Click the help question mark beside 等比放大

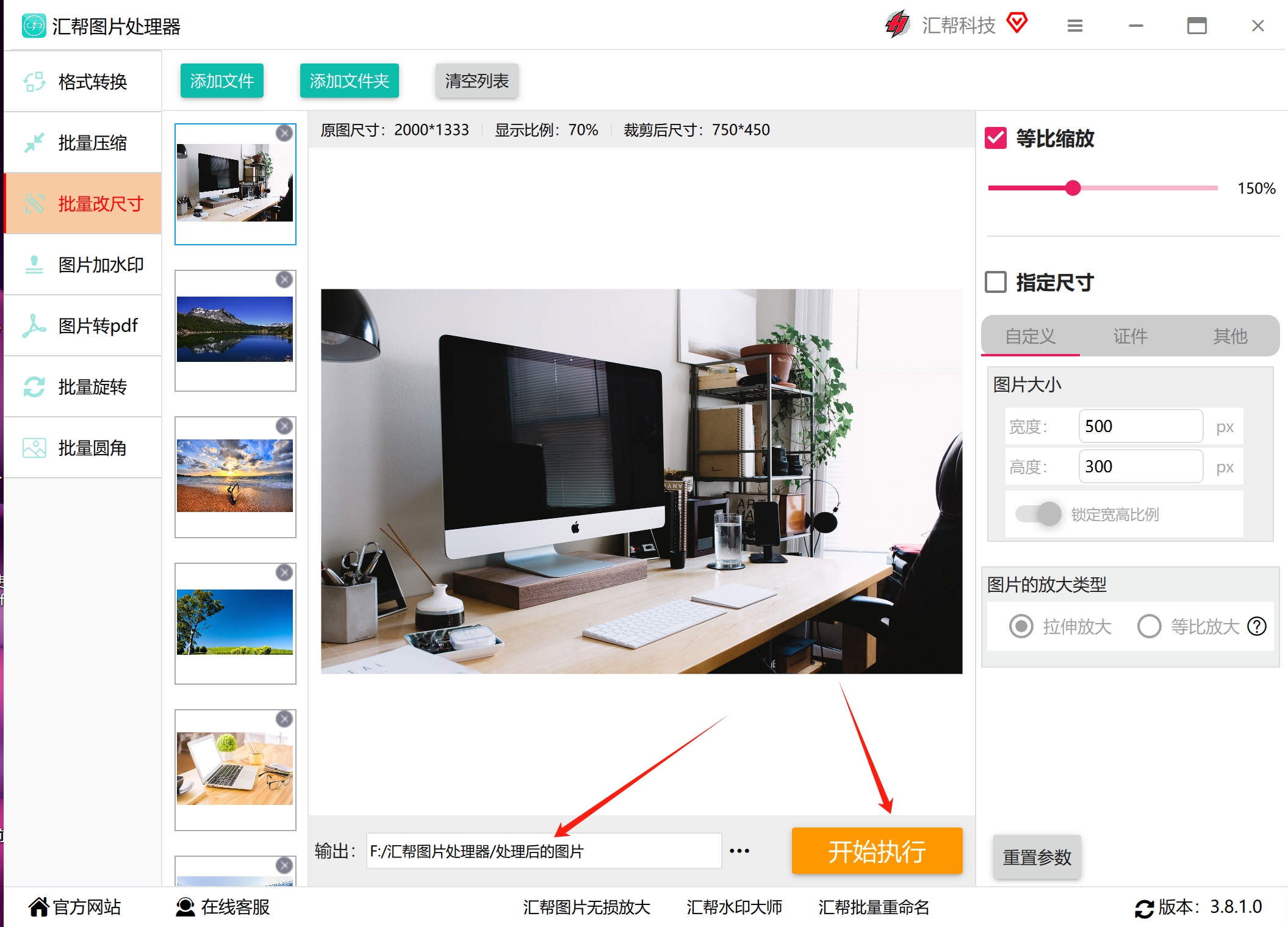pos(1257,626)
